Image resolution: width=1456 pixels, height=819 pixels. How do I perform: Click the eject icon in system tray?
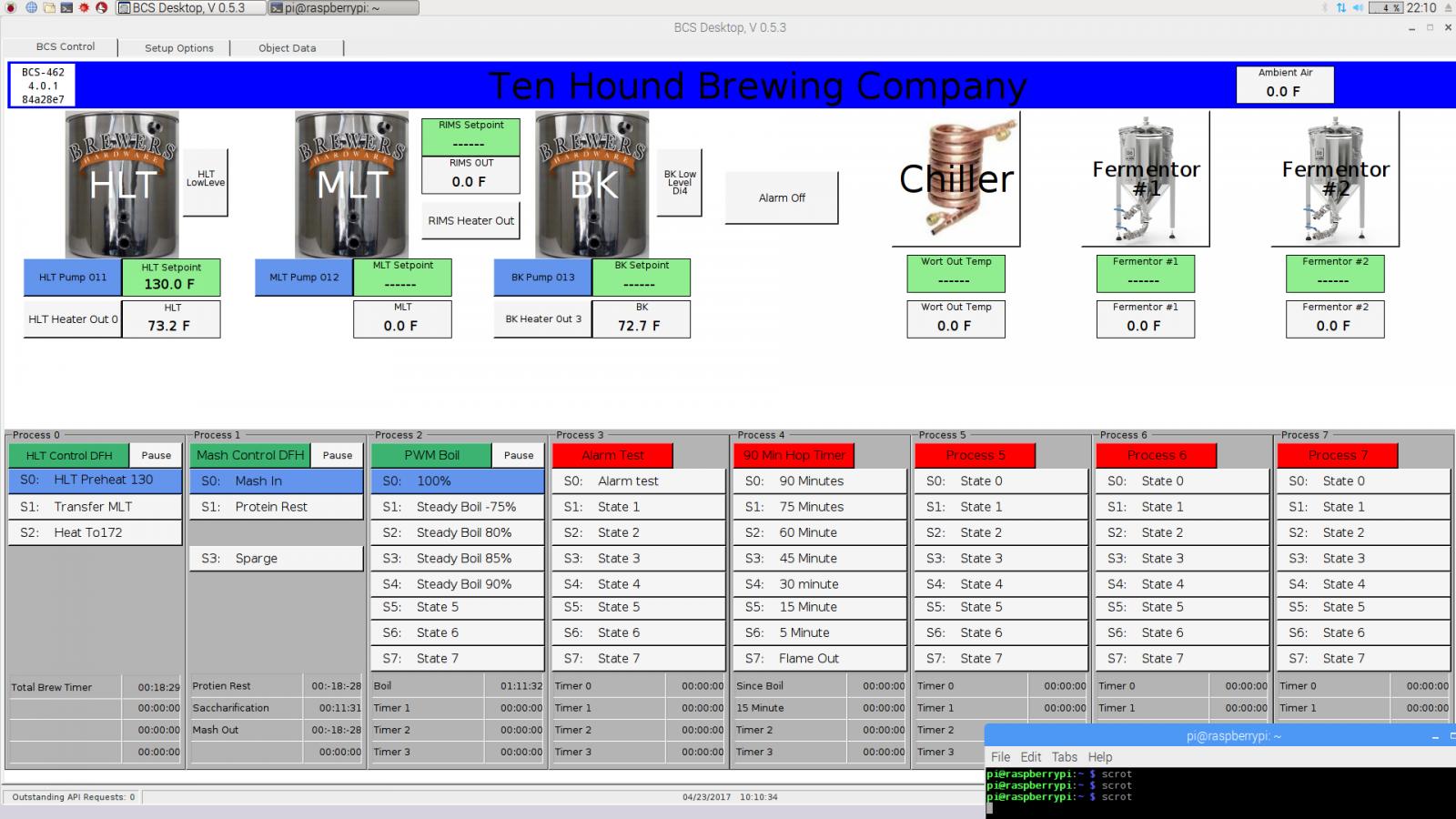(1447, 8)
